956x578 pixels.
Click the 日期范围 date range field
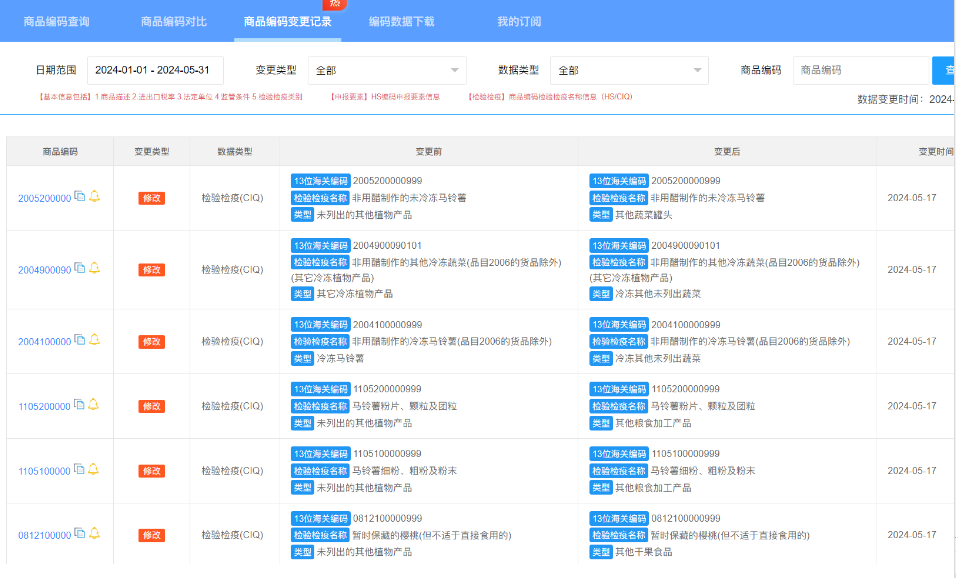pyautogui.click(x=155, y=70)
